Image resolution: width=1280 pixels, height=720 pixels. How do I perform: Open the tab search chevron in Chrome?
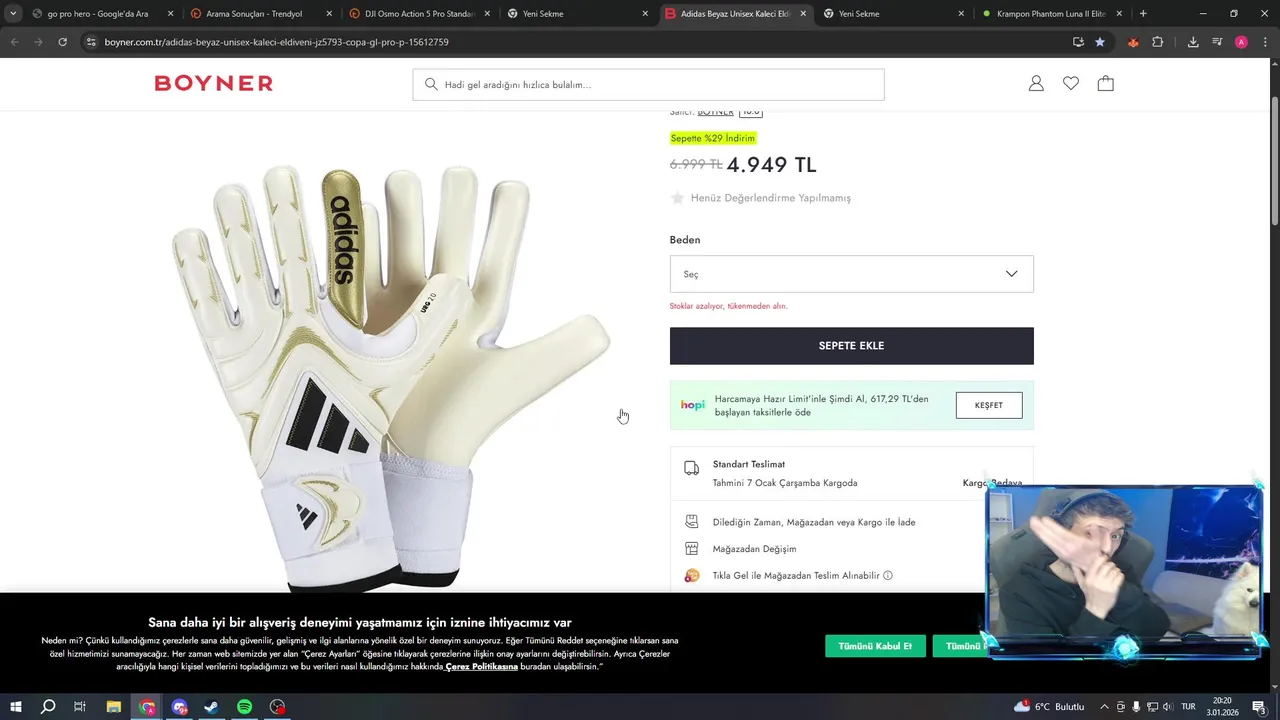coord(13,14)
